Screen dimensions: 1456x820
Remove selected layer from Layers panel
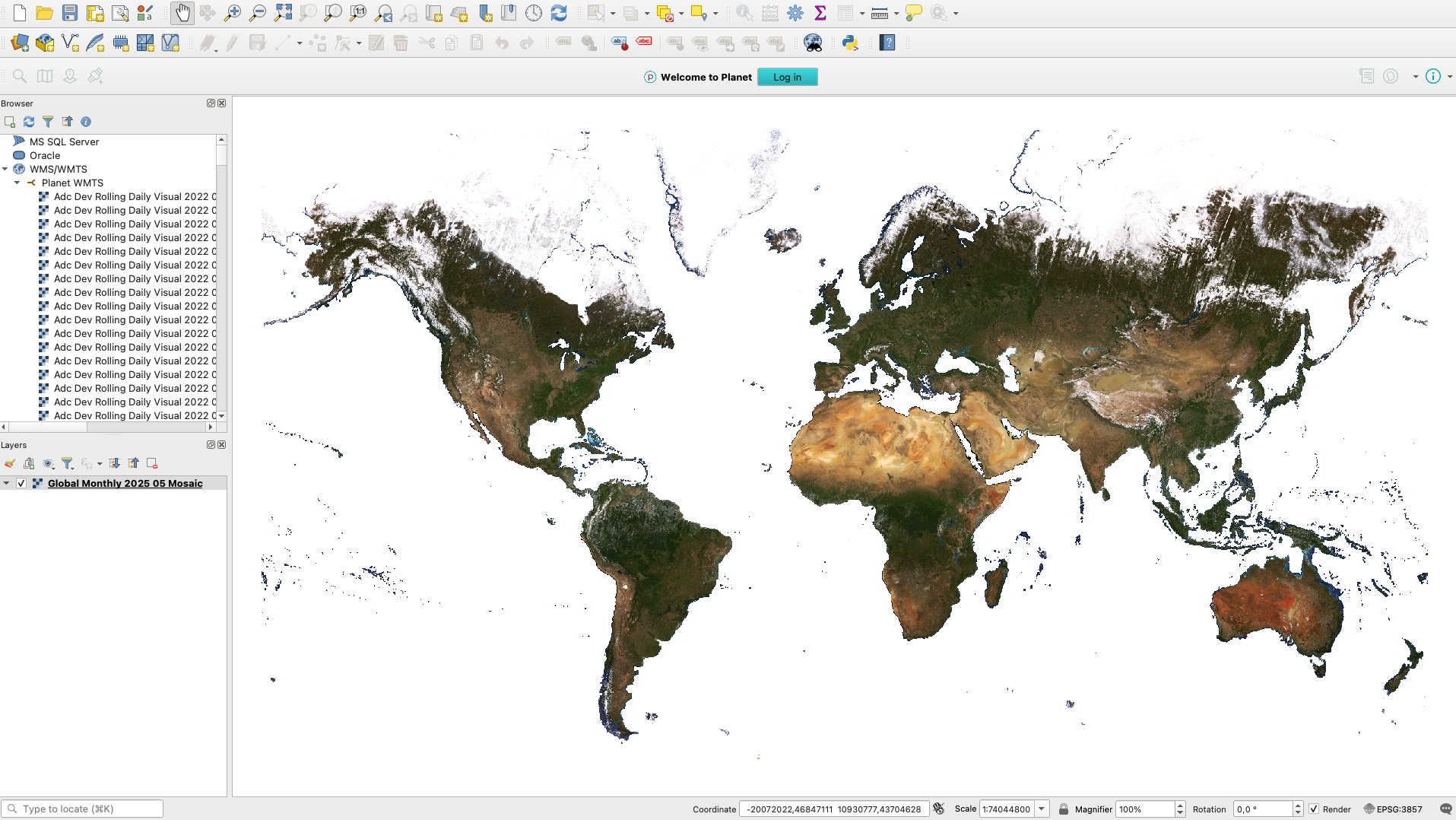[x=152, y=463]
